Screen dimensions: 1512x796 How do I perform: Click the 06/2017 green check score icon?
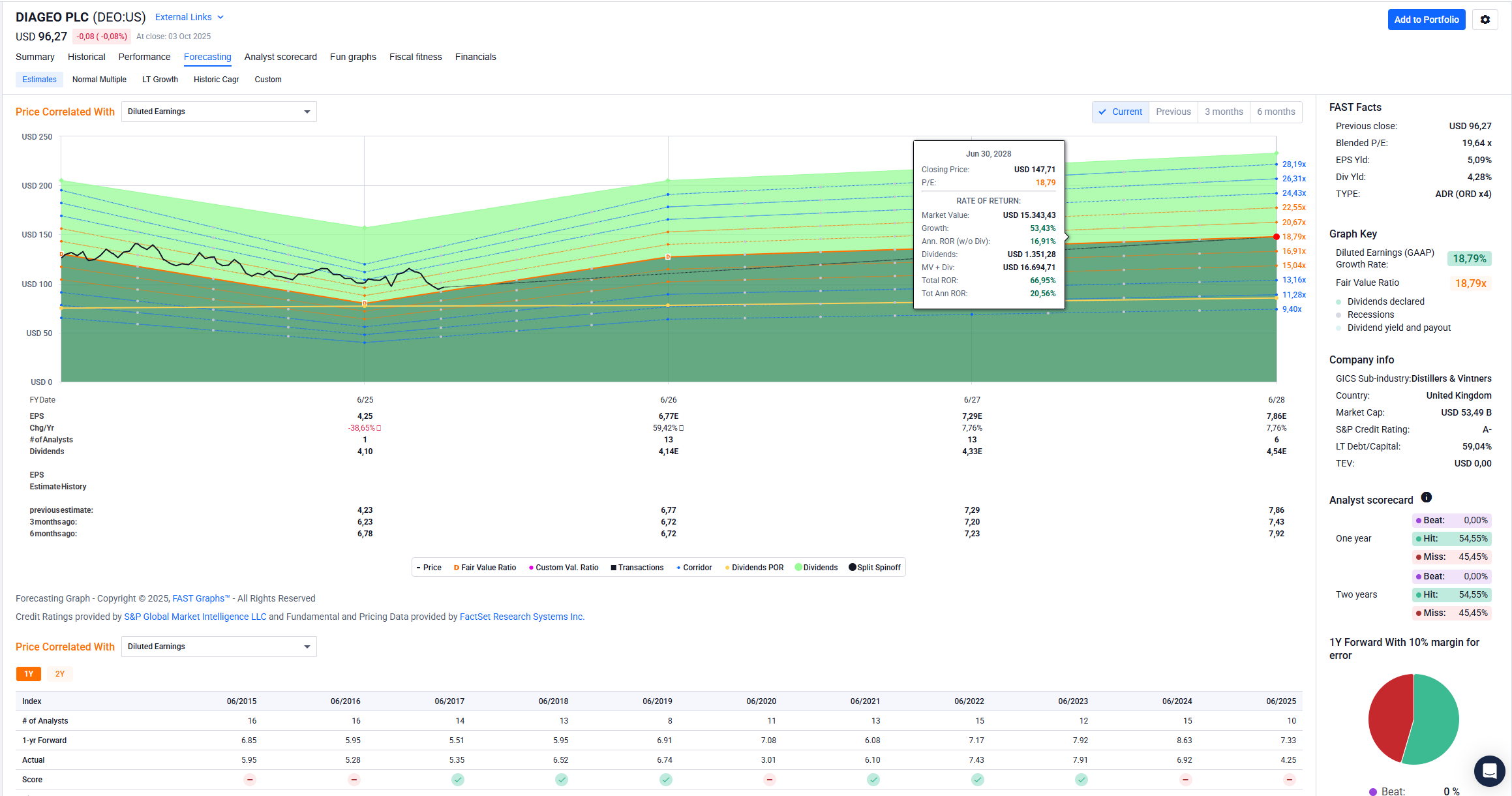click(458, 780)
